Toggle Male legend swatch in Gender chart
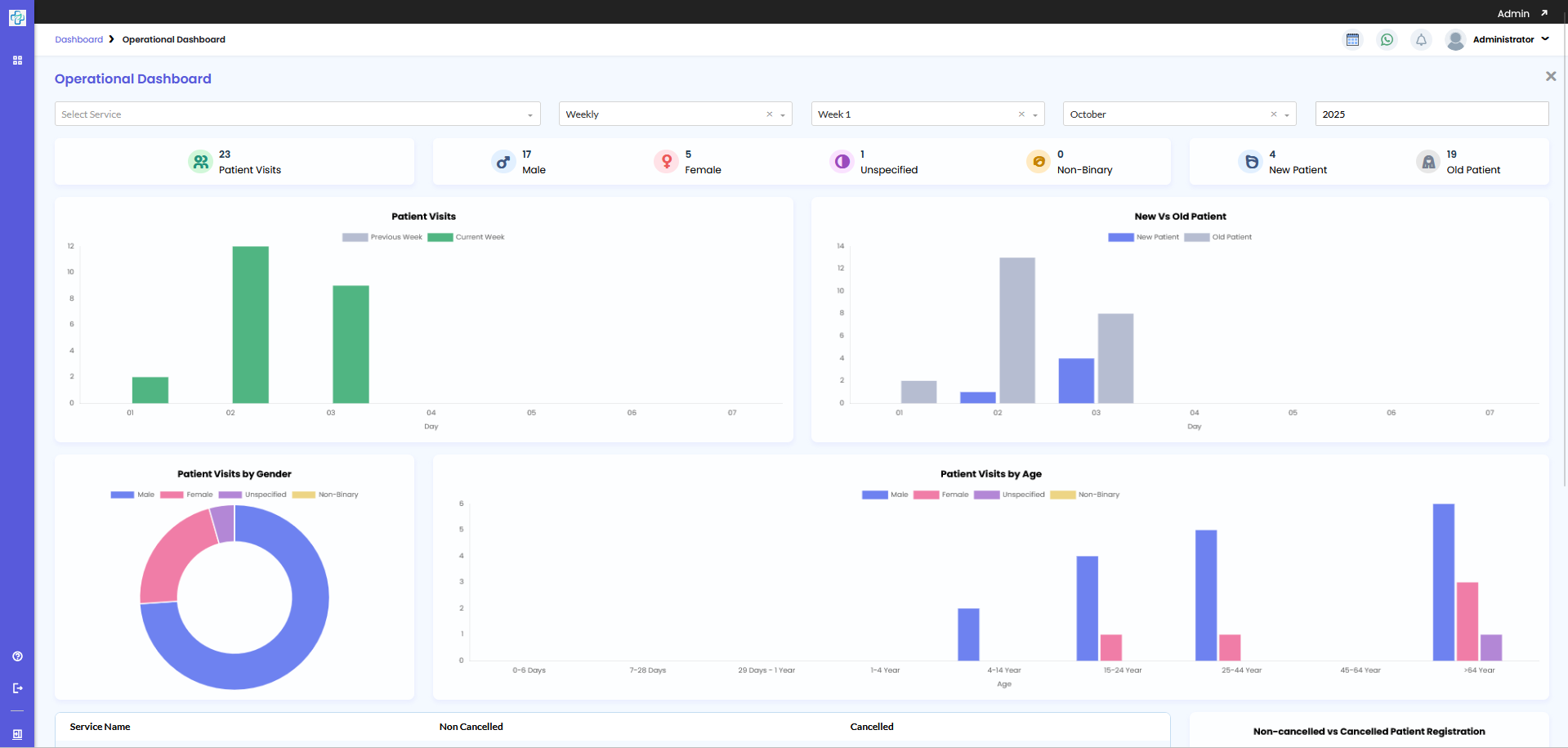Viewport: 1568px width, 748px height. tap(123, 495)
